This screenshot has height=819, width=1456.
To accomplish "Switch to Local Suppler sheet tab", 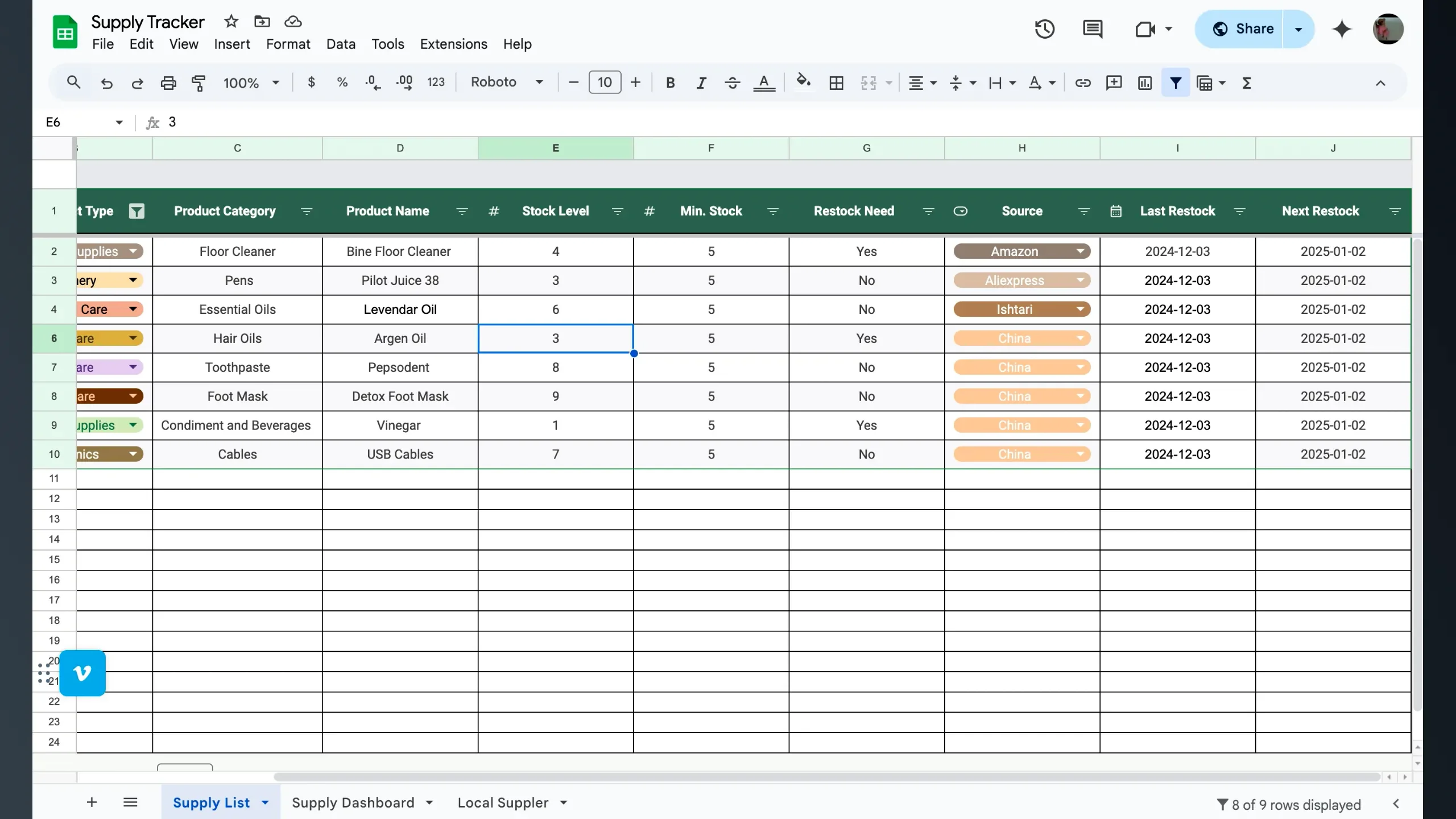I will [x=503, y=803].
